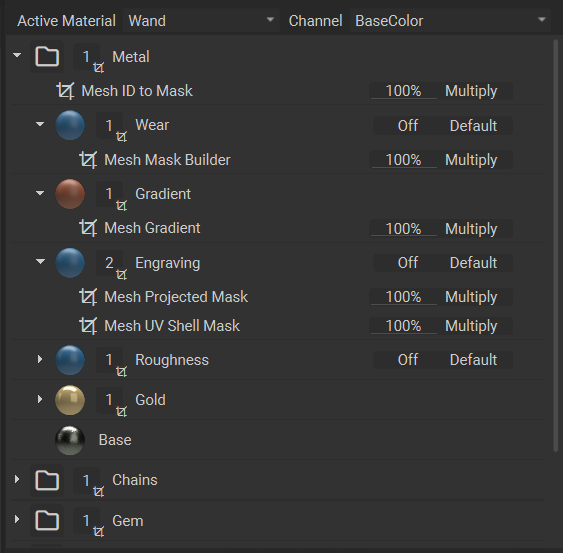Click the Metal folder icon
This screenshot has width=563, height=553.
[47, 56]
